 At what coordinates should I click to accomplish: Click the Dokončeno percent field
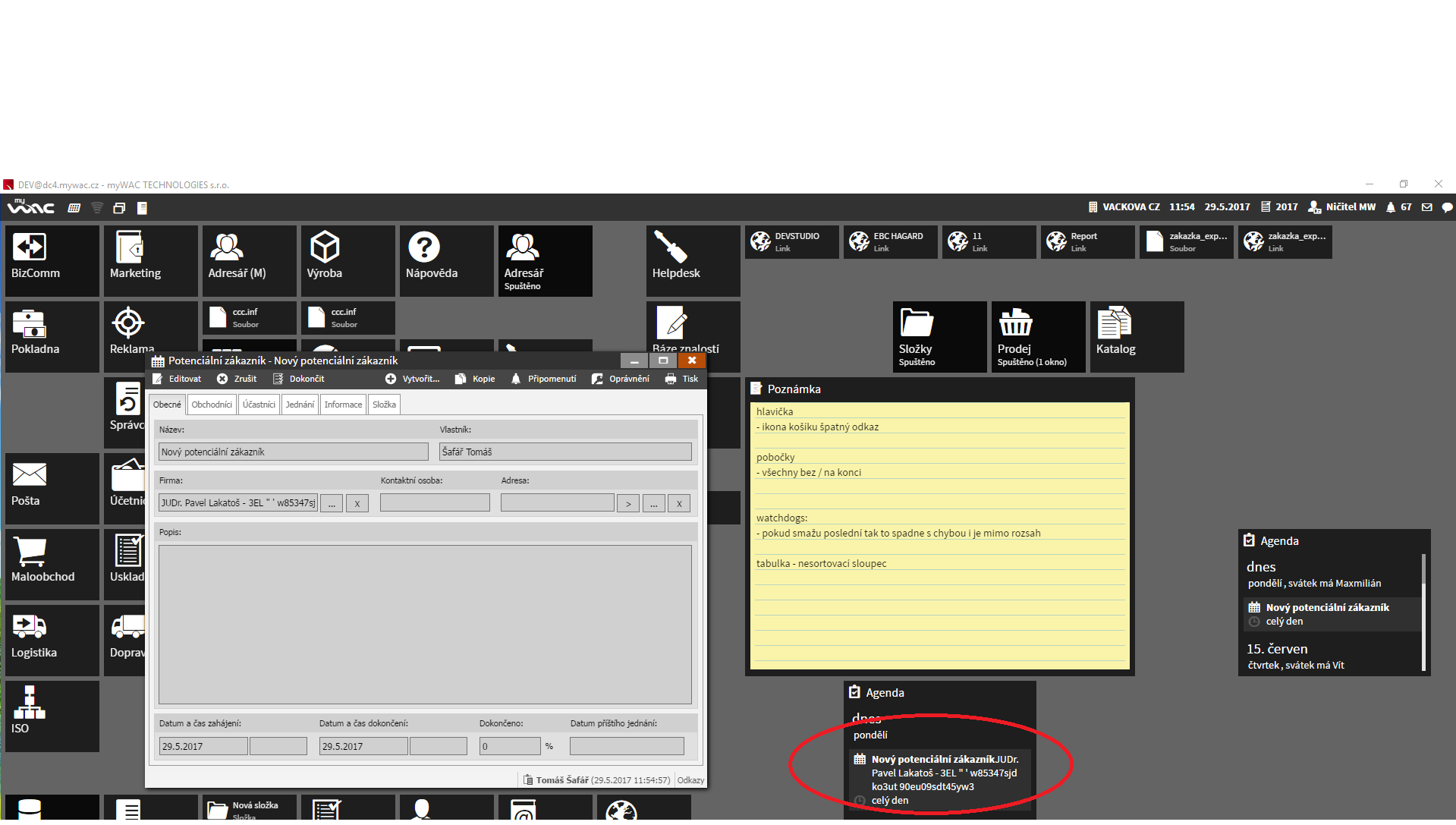509,746
